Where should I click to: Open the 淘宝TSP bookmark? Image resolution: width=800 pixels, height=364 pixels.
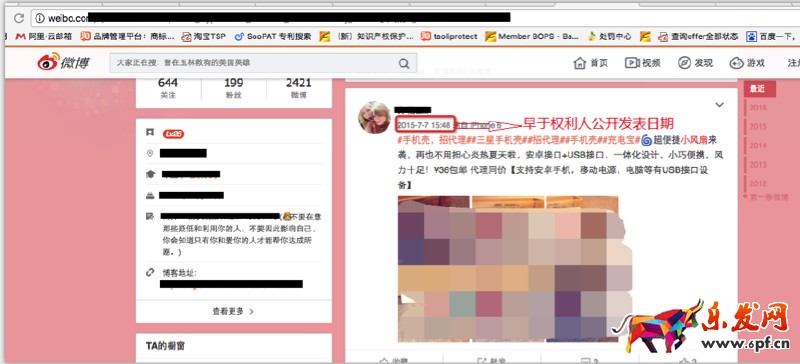coord(203,36)
